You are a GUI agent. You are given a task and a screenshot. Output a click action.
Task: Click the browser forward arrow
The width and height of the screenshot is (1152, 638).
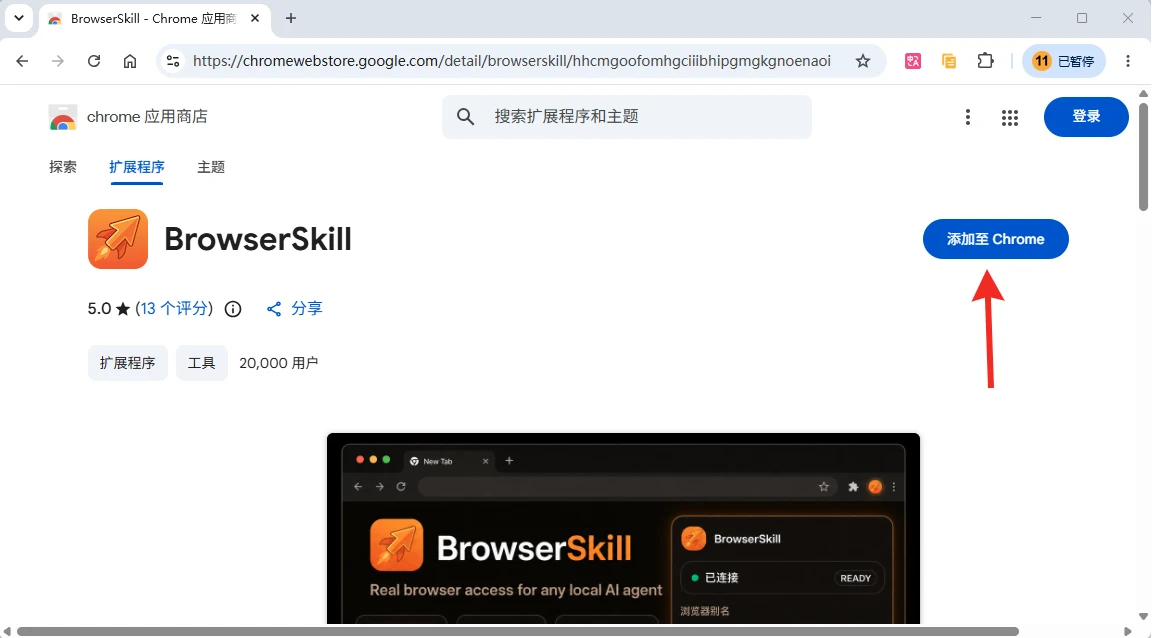(x=58, y=61)
